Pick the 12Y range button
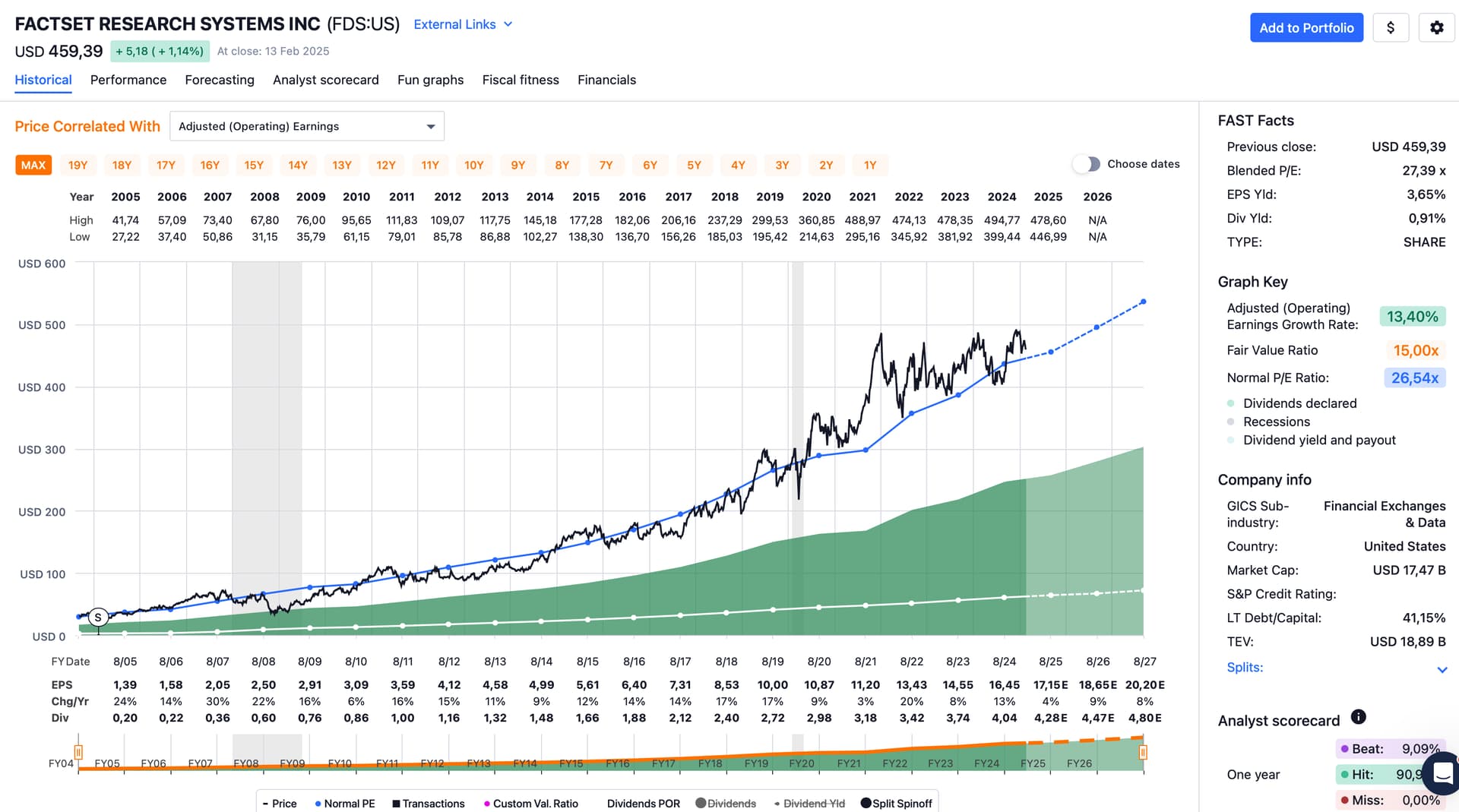 [386, 165]
